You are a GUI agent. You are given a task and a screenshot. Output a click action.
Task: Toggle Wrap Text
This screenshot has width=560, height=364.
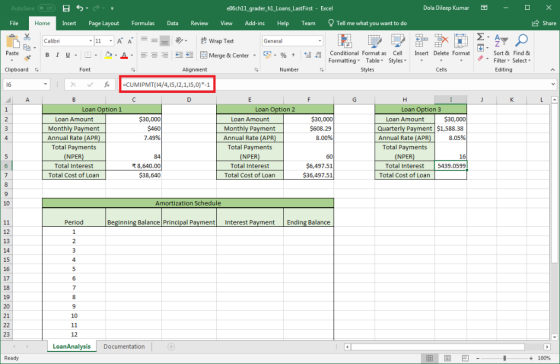[217, 41]
